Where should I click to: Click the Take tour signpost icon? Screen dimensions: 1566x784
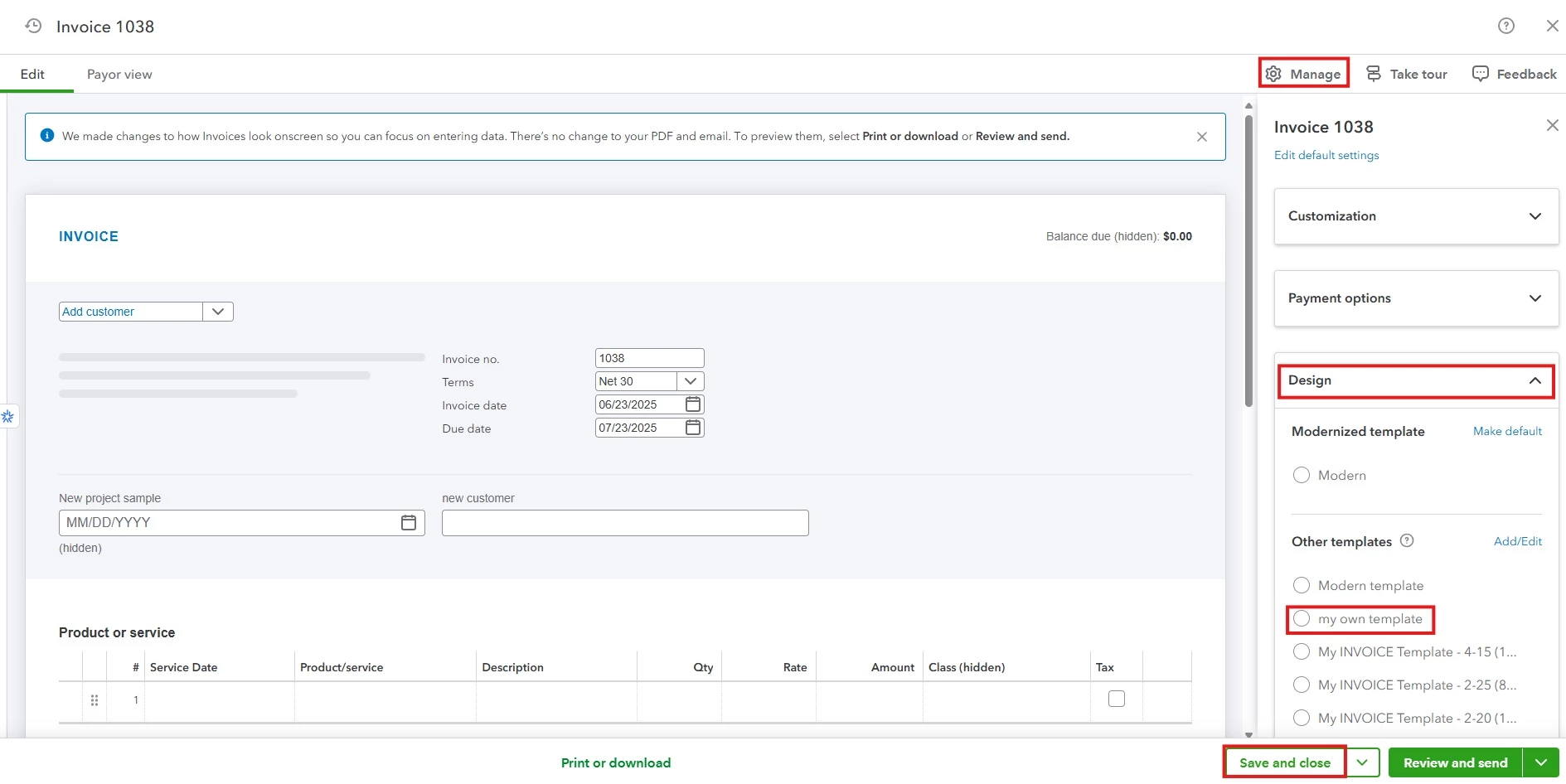tap(1374, 74)
